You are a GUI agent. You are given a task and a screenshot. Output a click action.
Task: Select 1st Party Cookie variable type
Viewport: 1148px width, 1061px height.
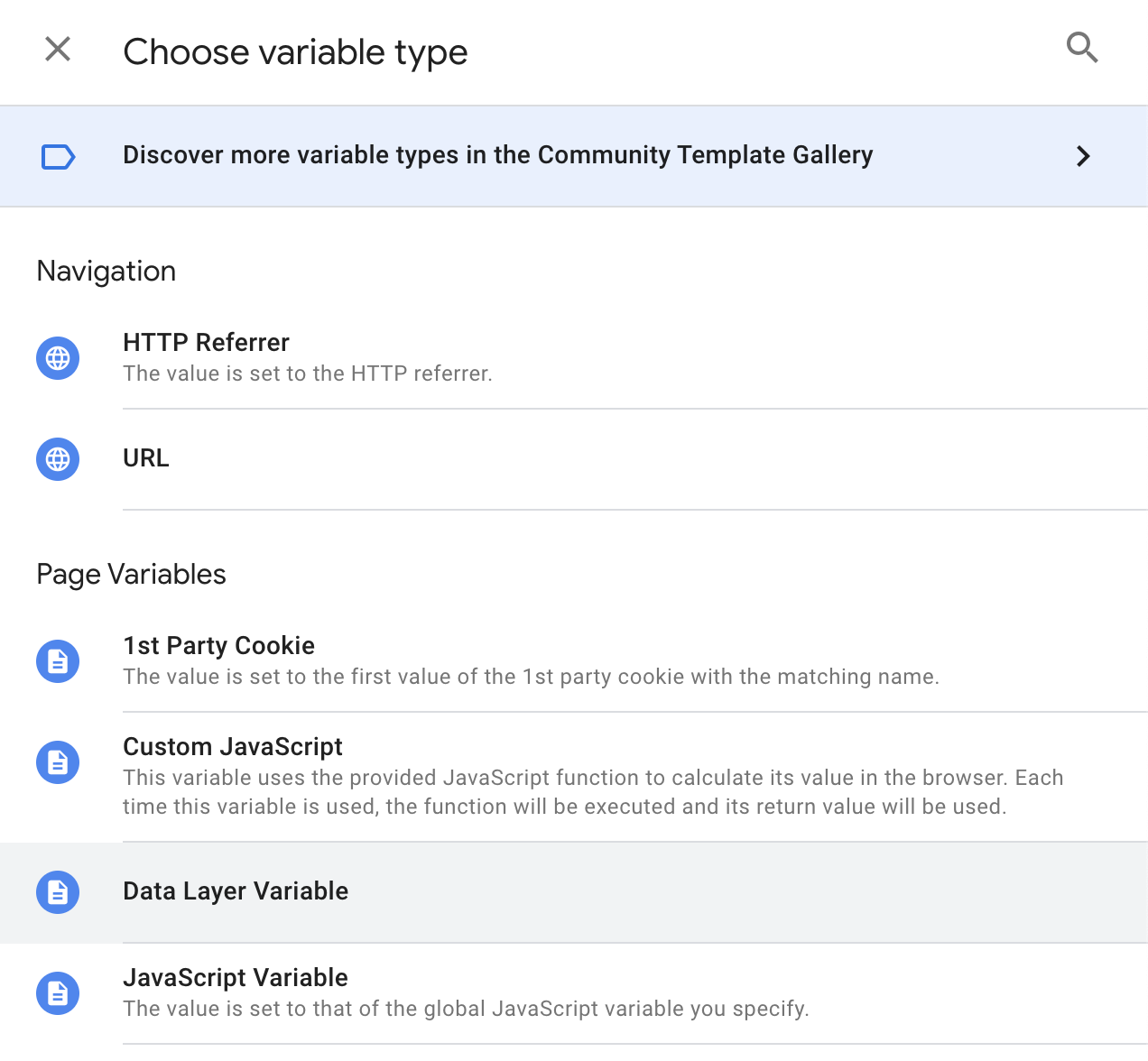[218, 646]
